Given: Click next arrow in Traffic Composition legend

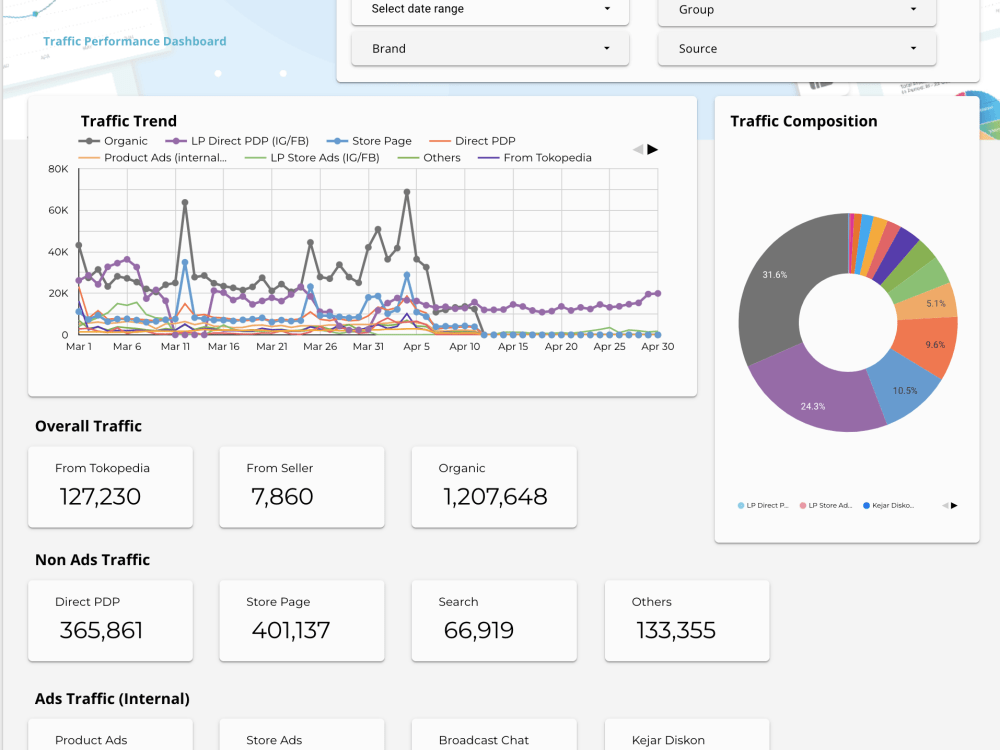Looking at the screenshot, I should click(x=954, y=505).
